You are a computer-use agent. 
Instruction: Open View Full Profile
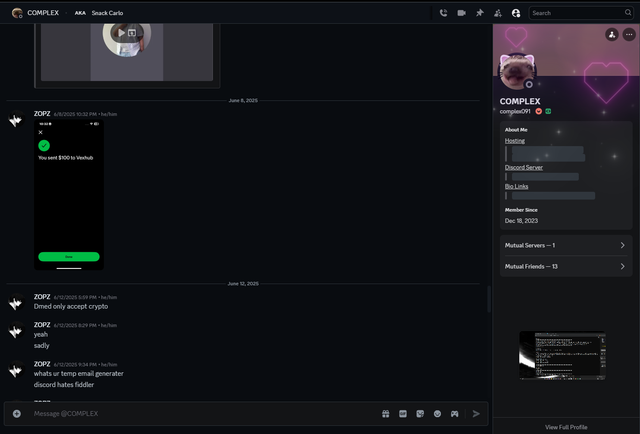click(566, 427)
